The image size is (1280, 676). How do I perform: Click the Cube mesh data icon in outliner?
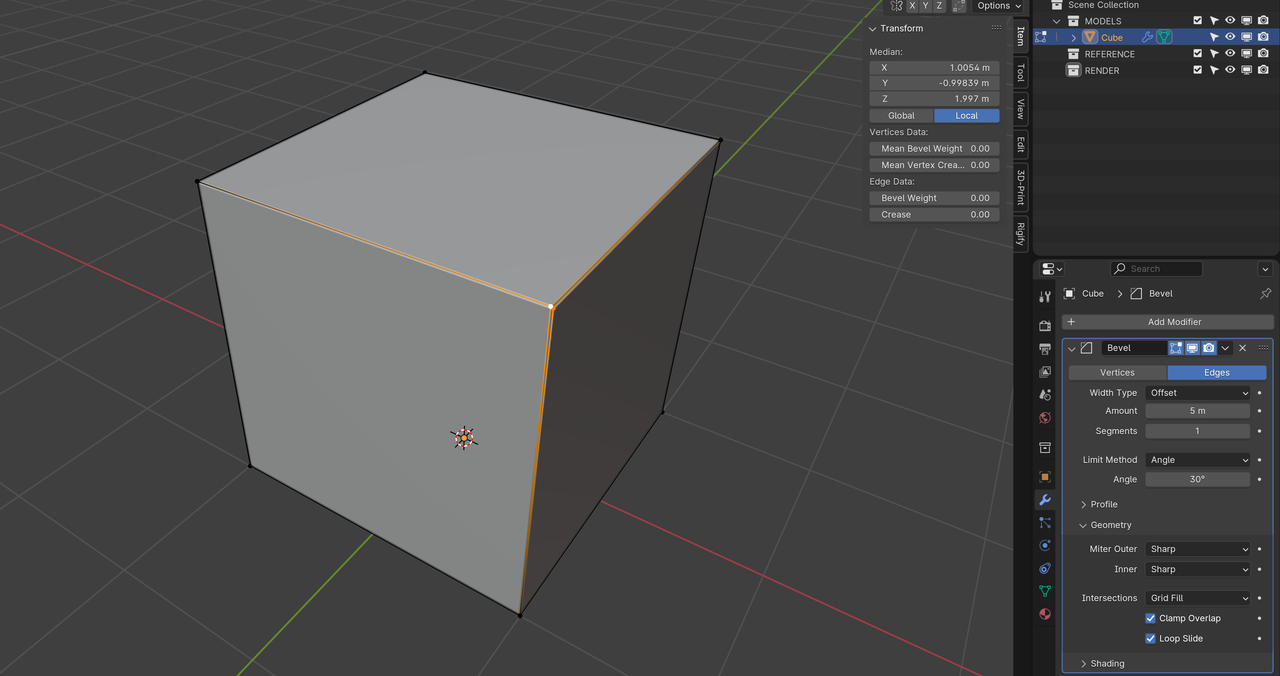pyautogui.click(x=1165, y=37)
